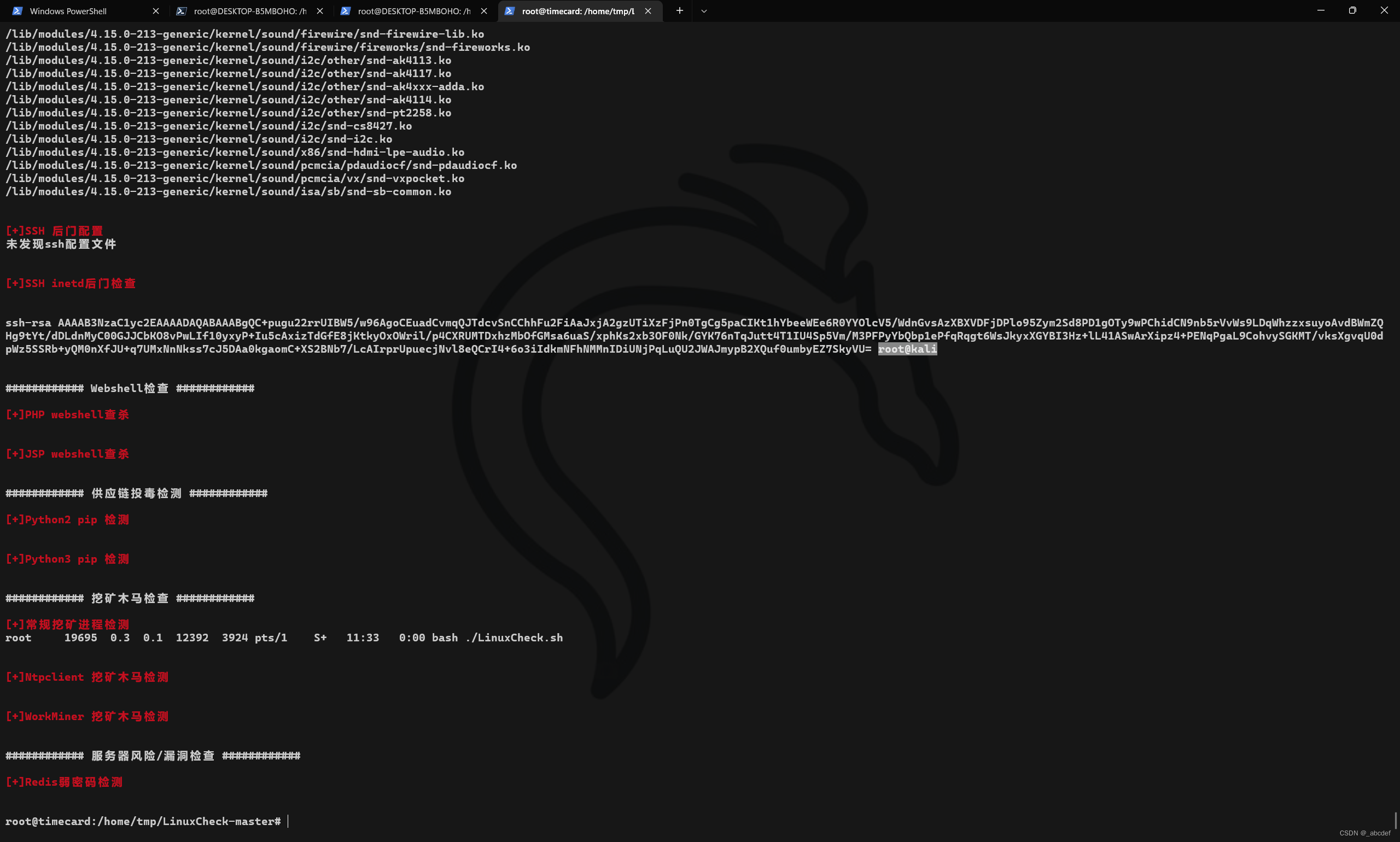Screen dimensions: 1400x842
Task: Click the highlighted root@kali text
Action: pos(907,349)
